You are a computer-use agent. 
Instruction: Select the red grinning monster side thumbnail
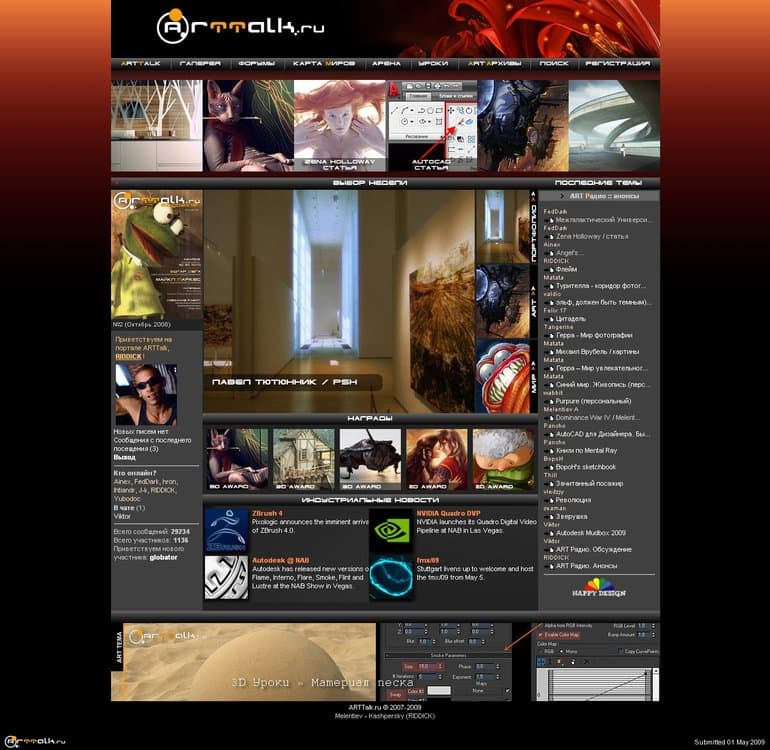click(502, 376)
